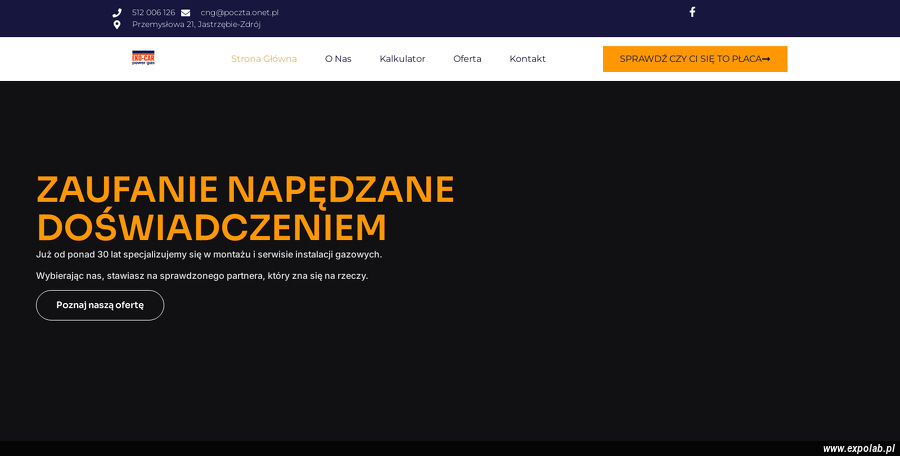Click the www.expolab.pl watermark
Viewport: 900px width, 456px height.
[x=858, y=449]
